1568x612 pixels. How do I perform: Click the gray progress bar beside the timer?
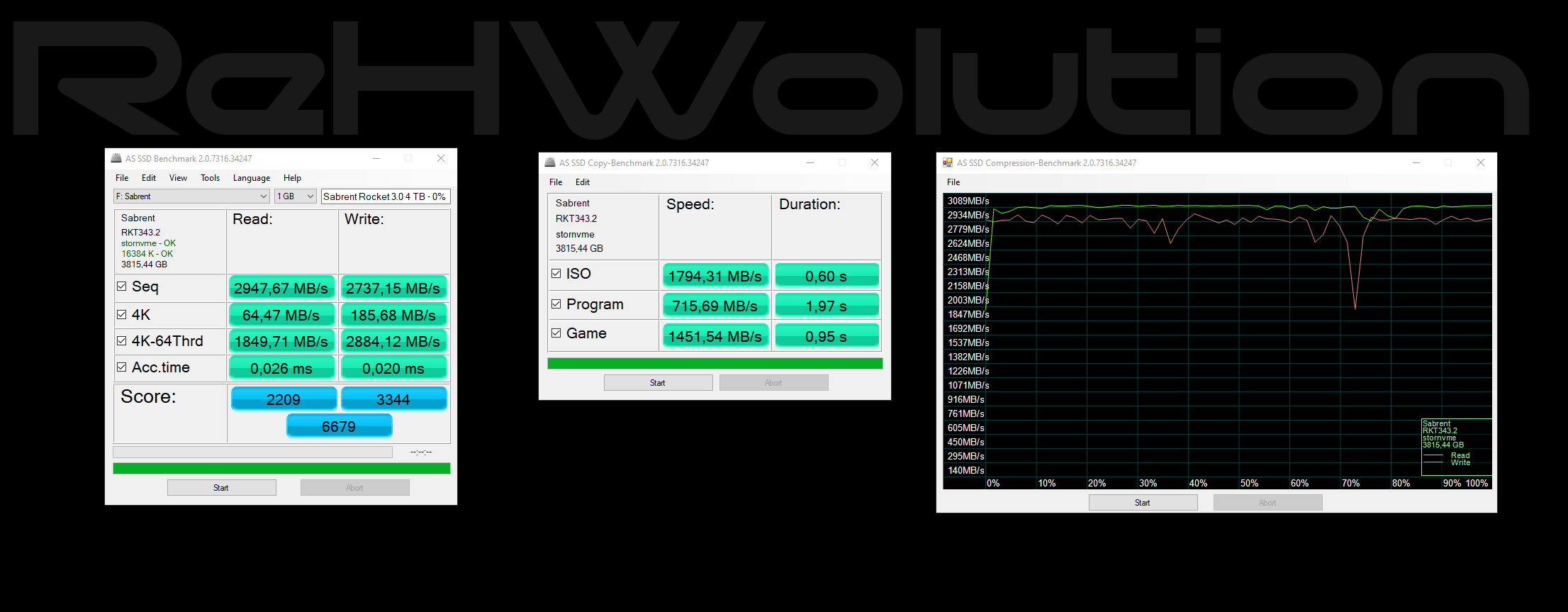(x=252, y=452)
